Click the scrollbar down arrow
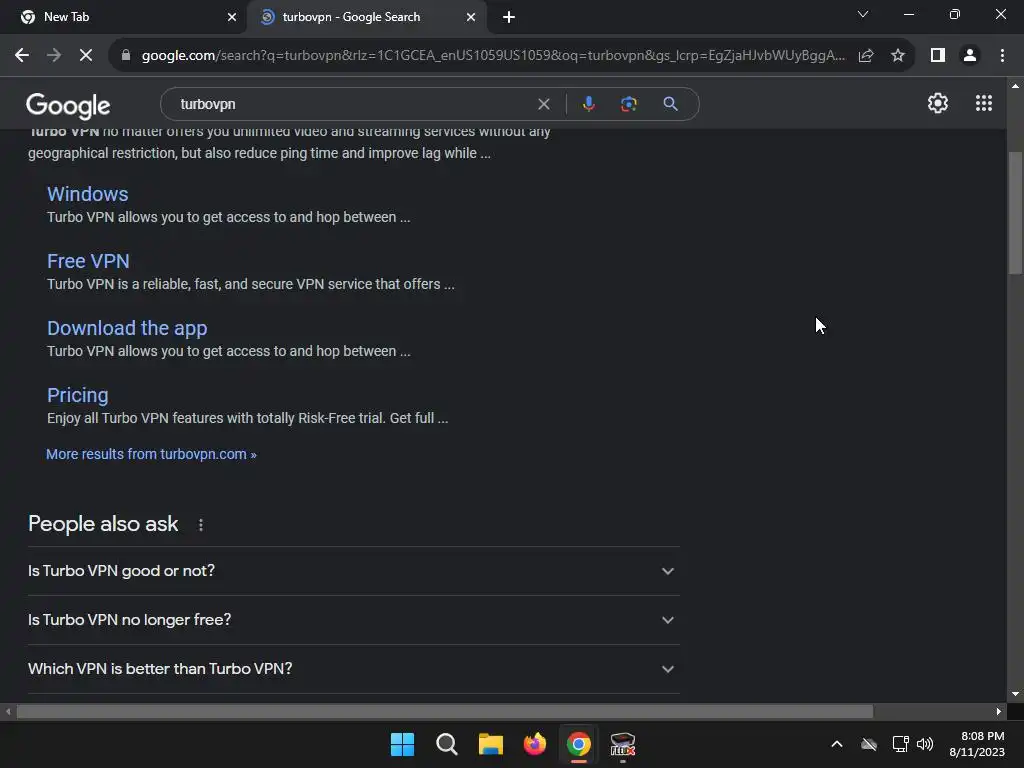The height and width of the screenshot is (768, 1024). point(1015,694)
